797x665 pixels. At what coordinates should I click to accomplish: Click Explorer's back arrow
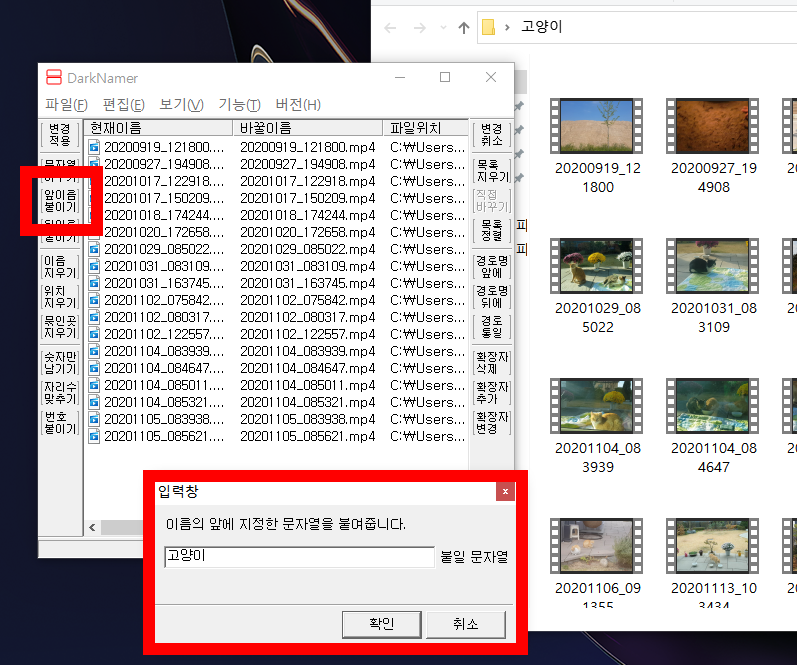(x=390, y=27)
